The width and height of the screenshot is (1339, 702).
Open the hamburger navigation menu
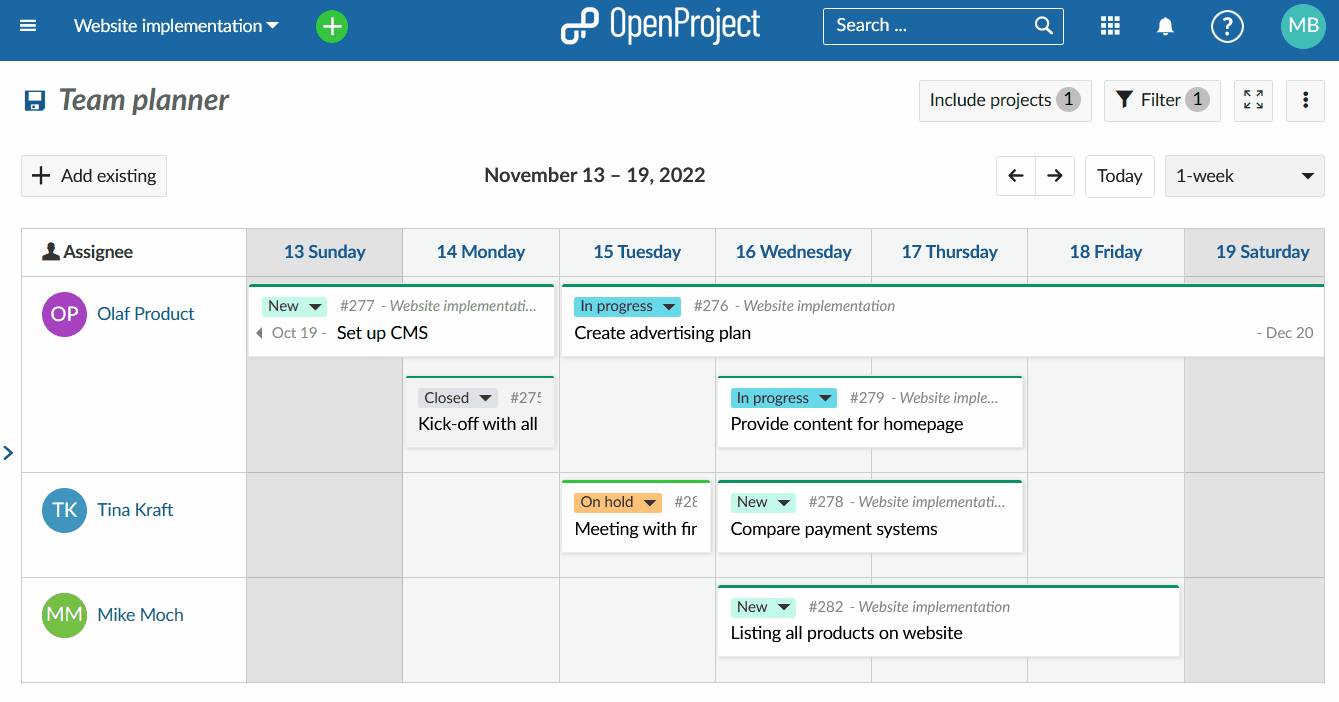click(27, 26)
